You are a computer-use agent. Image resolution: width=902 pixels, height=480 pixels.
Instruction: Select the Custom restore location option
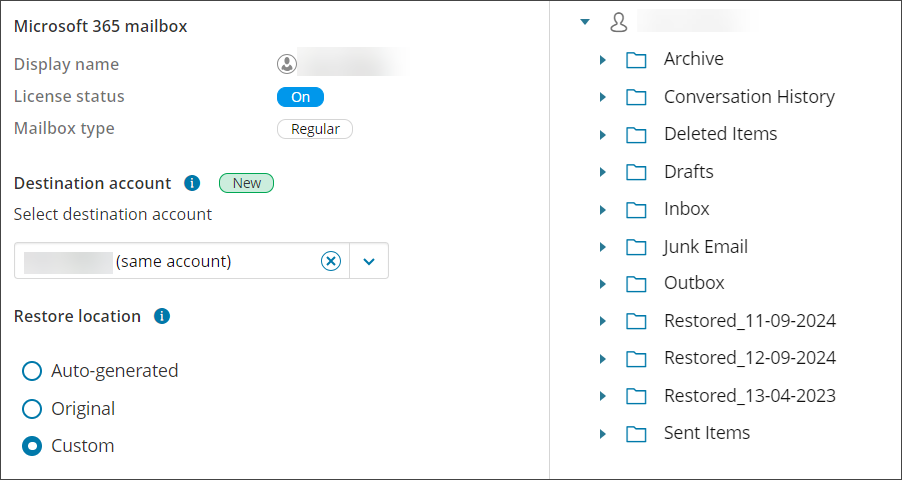coord(32,446)
